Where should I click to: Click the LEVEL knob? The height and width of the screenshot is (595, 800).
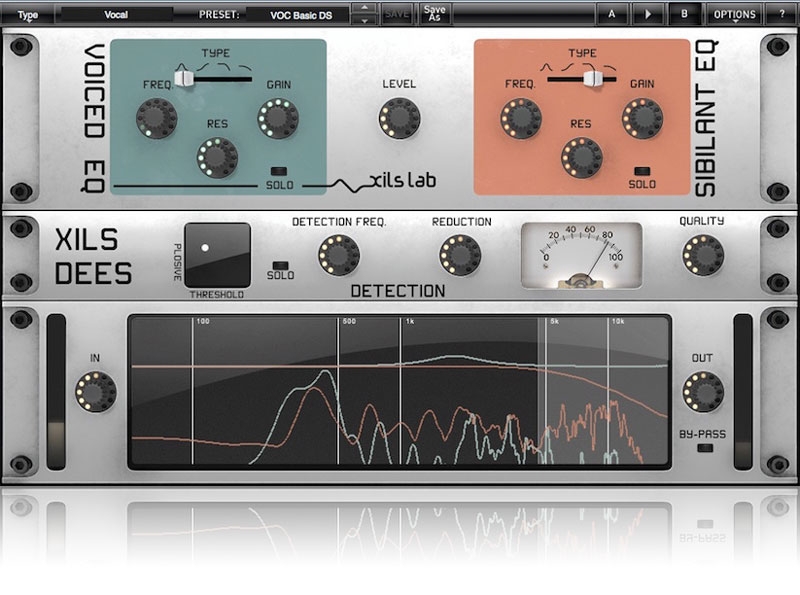pyautogui.click(x=398, y=119)
